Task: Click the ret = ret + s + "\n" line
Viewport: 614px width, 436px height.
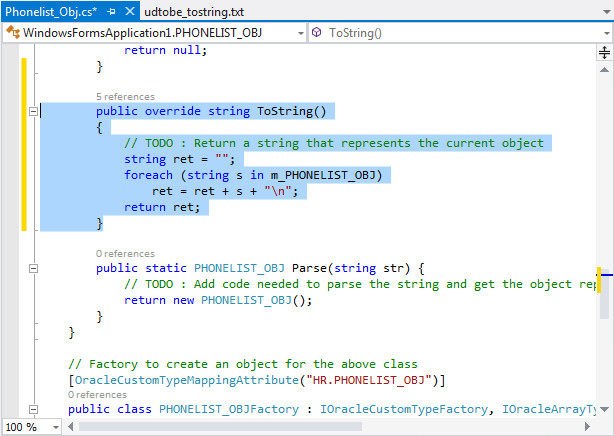Action: tap(225, 191)
